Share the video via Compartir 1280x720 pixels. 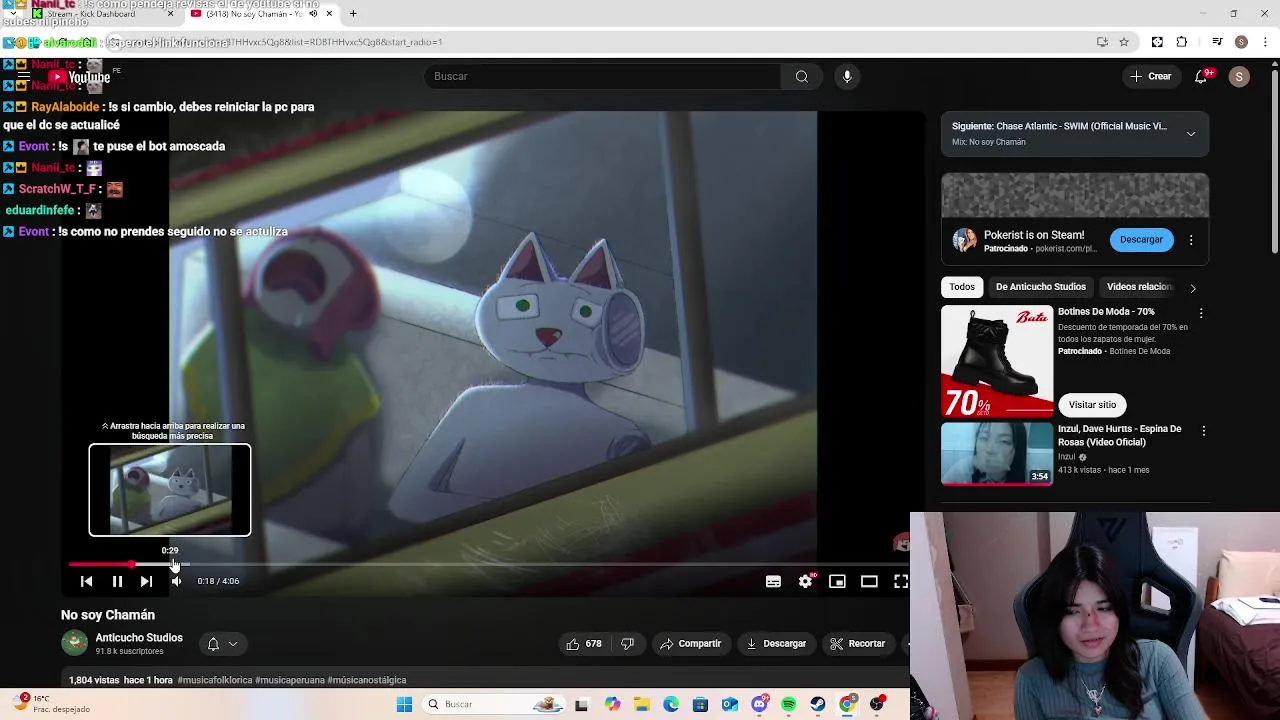(x=691, y=644)
